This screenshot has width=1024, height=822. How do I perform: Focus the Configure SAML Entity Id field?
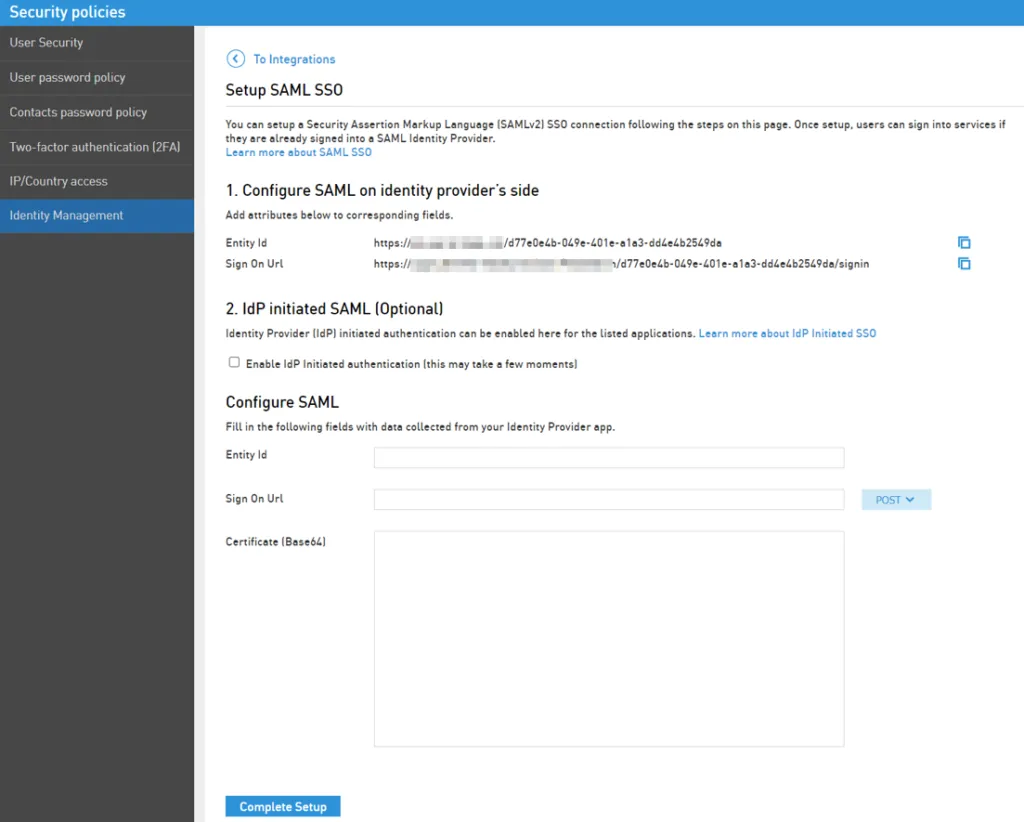609,457
